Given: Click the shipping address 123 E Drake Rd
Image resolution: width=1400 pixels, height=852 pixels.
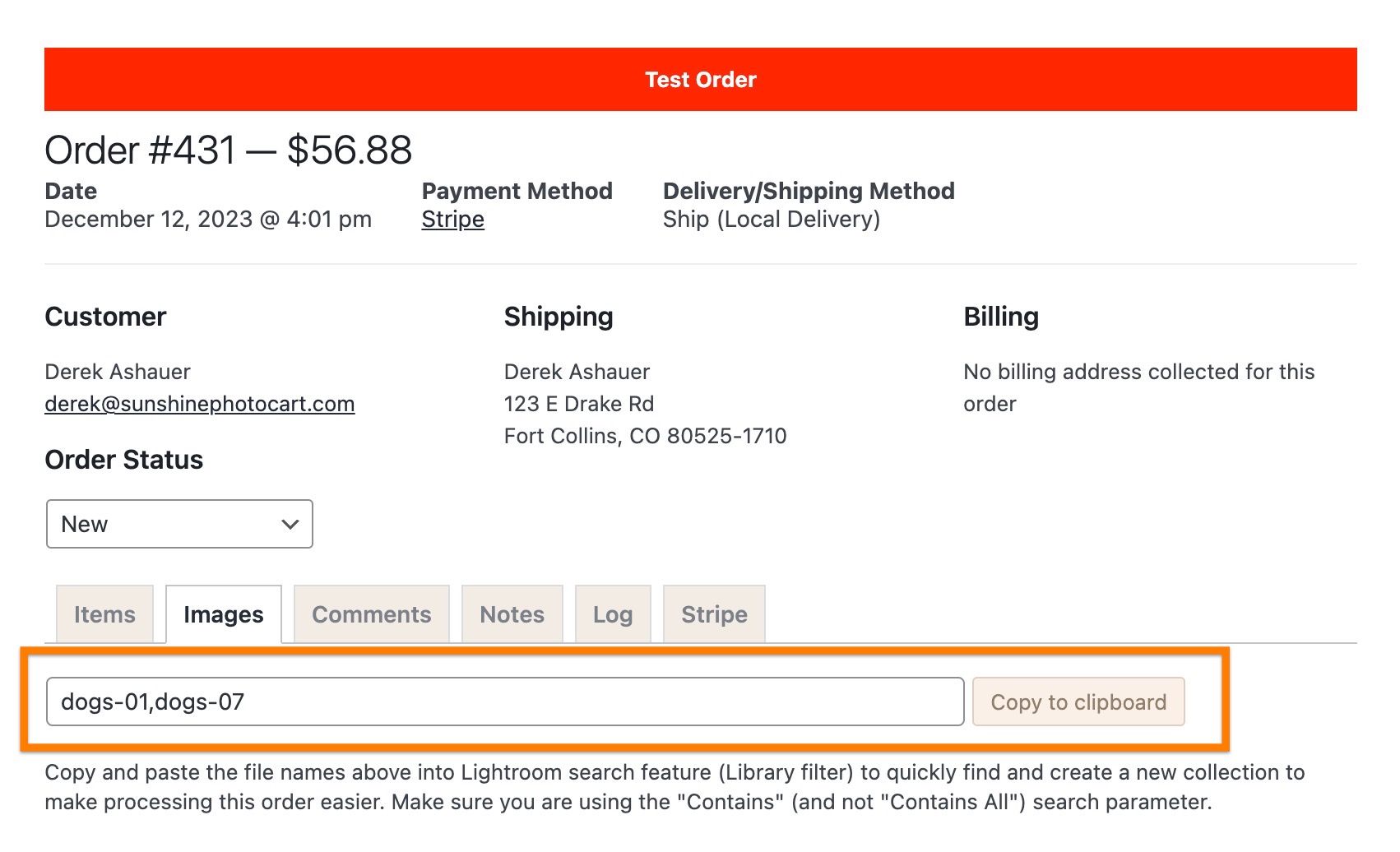Looking at the screenshot, I should 579,404.
